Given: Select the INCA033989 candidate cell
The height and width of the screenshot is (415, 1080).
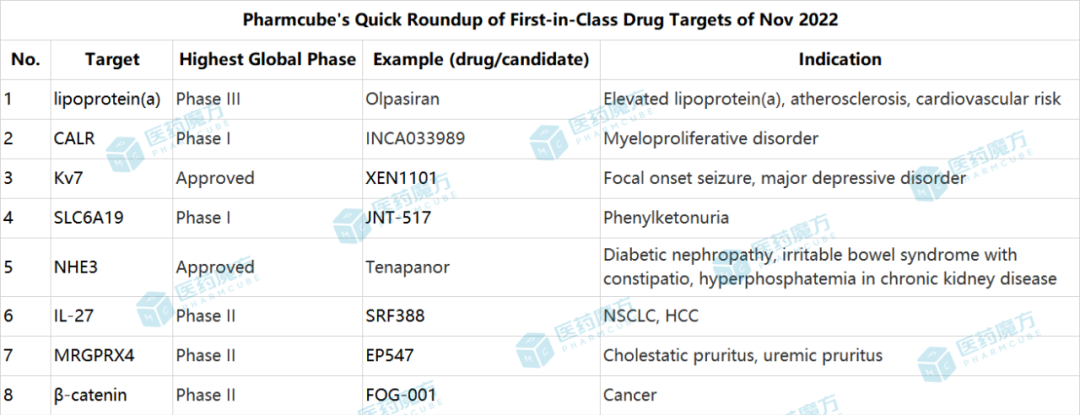Looking at the screenshot, I should [x=415, y=138].
